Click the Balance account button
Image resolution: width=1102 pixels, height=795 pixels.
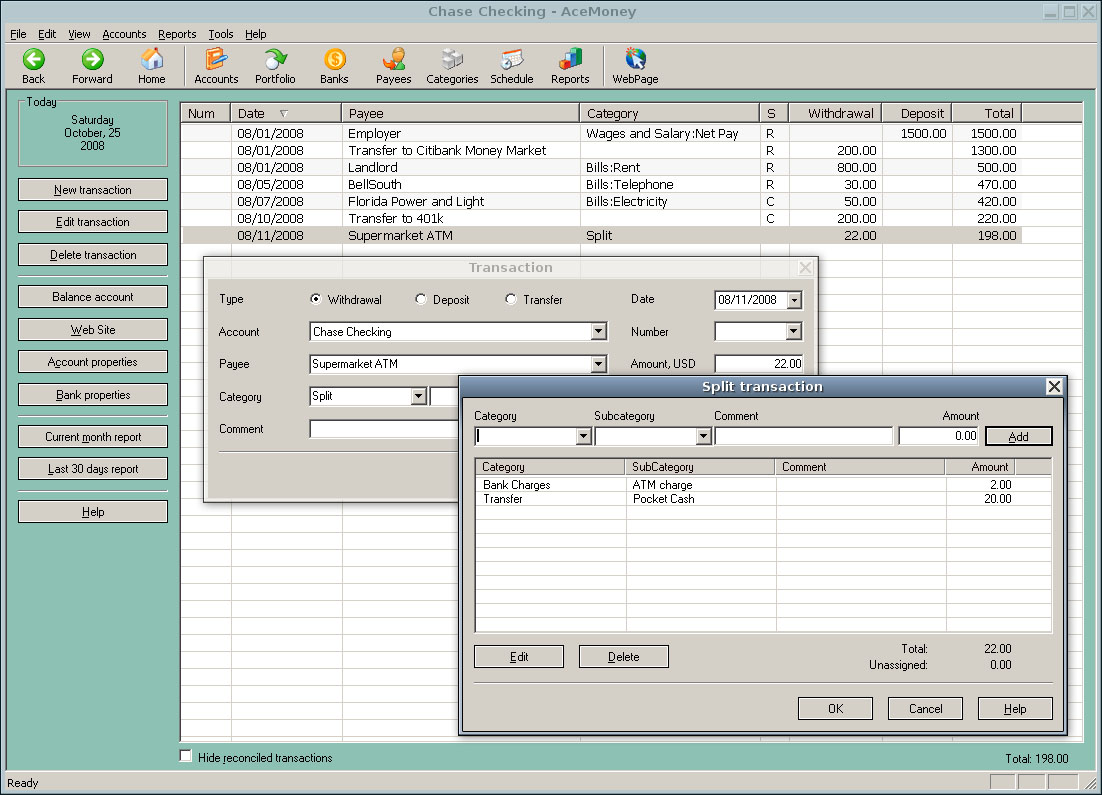click(x=93, y=297)
